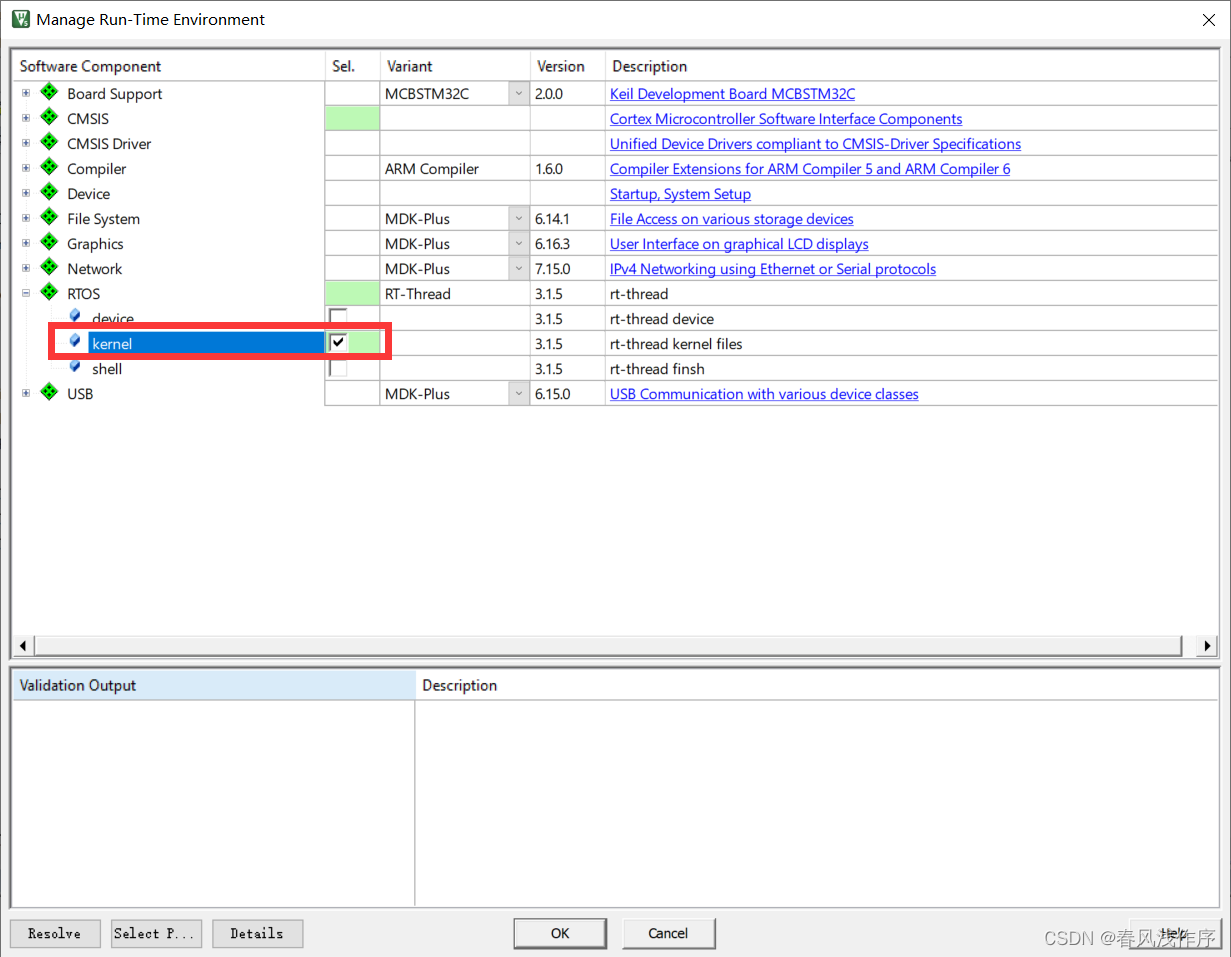Click the ARM Compiler variant cell
The height and width of the screenshot is (957, 1231).
click(x=455, y=169)
